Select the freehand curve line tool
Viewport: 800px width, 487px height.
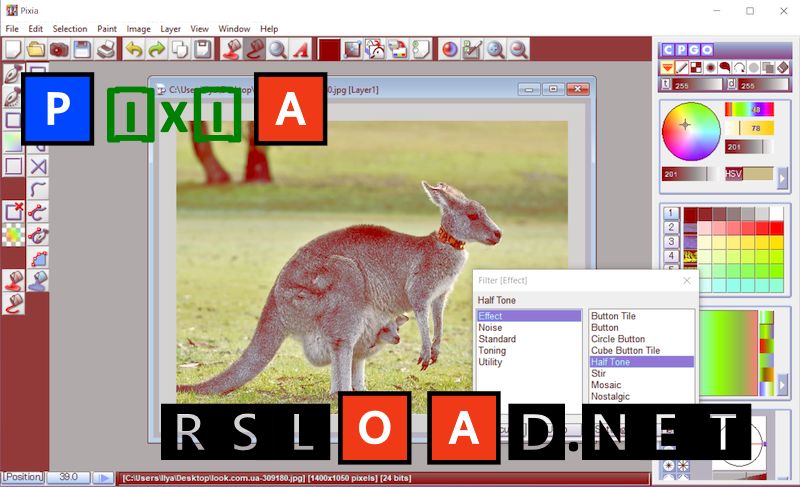tap(38, 189)
